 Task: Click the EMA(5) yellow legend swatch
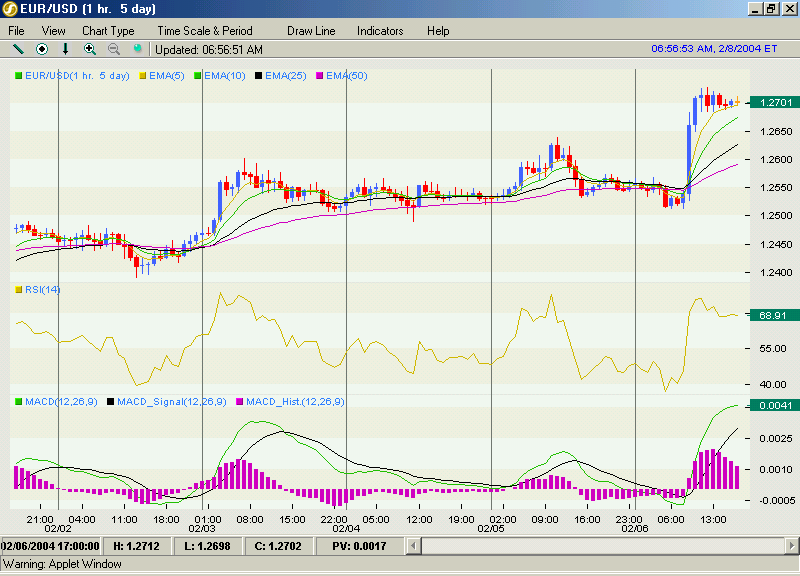pos(143,76)
